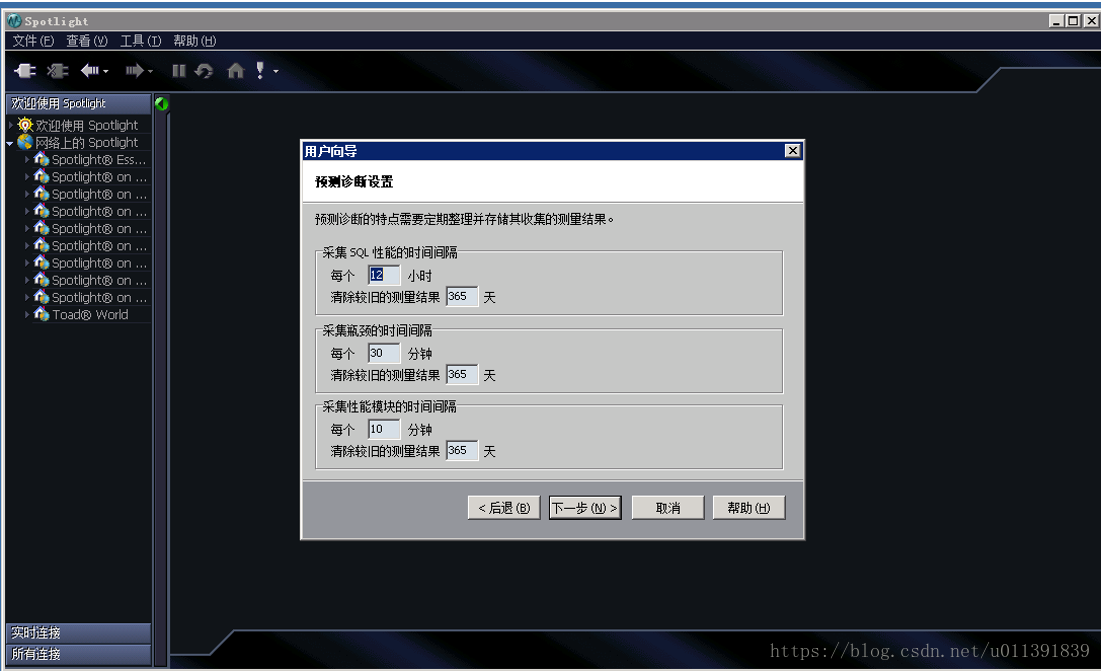Open the 帮助(H) menu in menu bar
The width and height of the screenshot is (1101, 671).
[x=195, y=41]
